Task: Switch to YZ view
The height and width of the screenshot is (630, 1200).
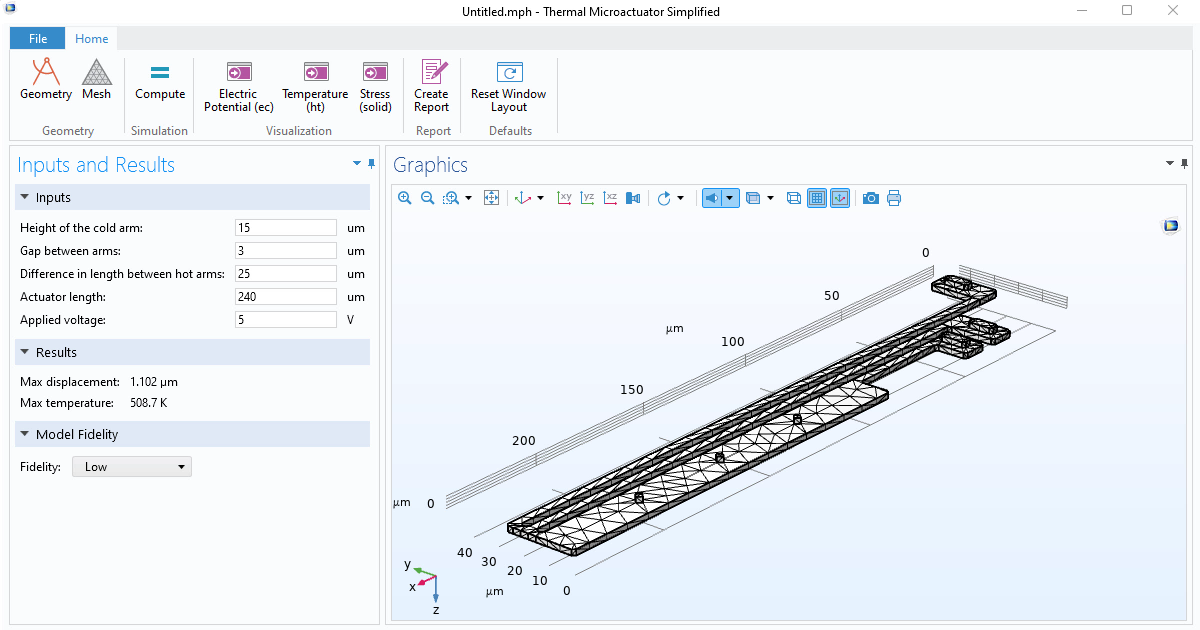Action: coord(588,198)
